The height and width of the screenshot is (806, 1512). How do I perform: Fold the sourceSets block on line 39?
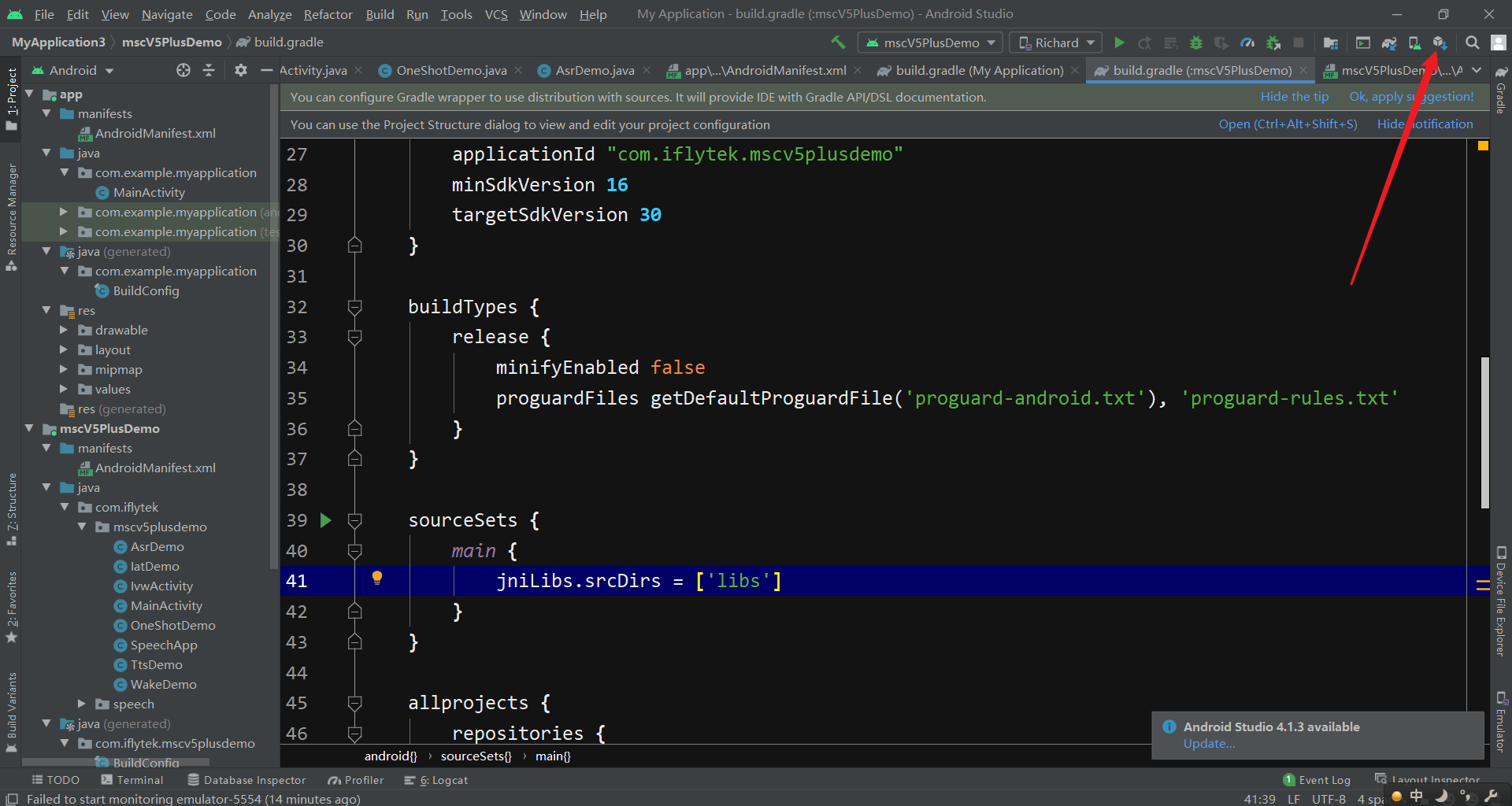pos(355,520)
